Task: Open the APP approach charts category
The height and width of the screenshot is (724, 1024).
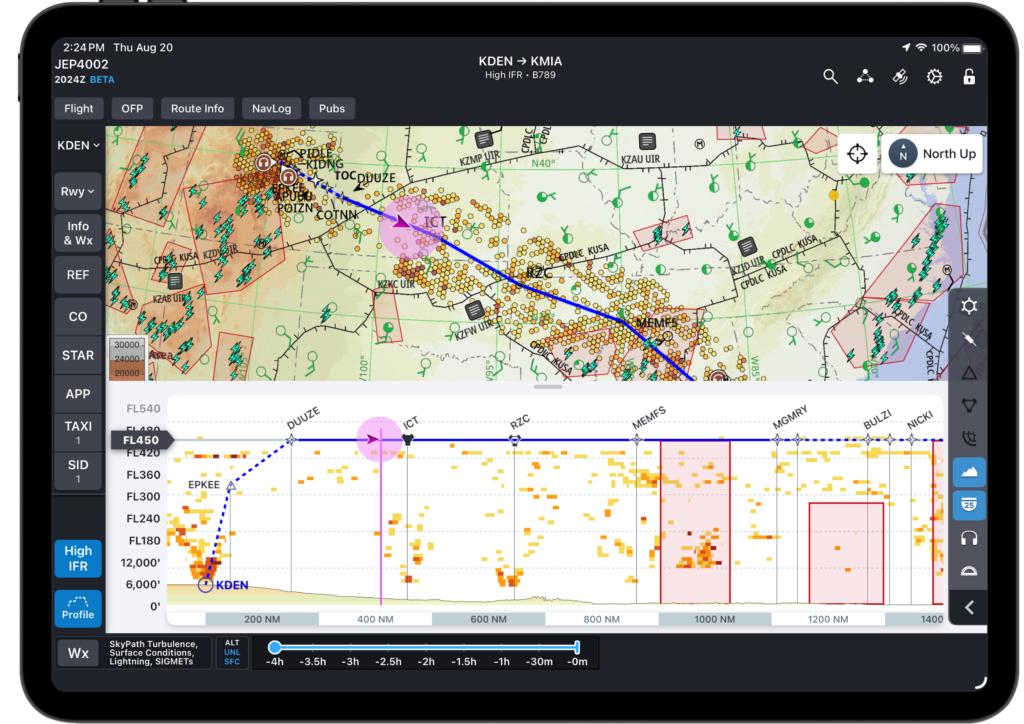Action: (78, 394)
